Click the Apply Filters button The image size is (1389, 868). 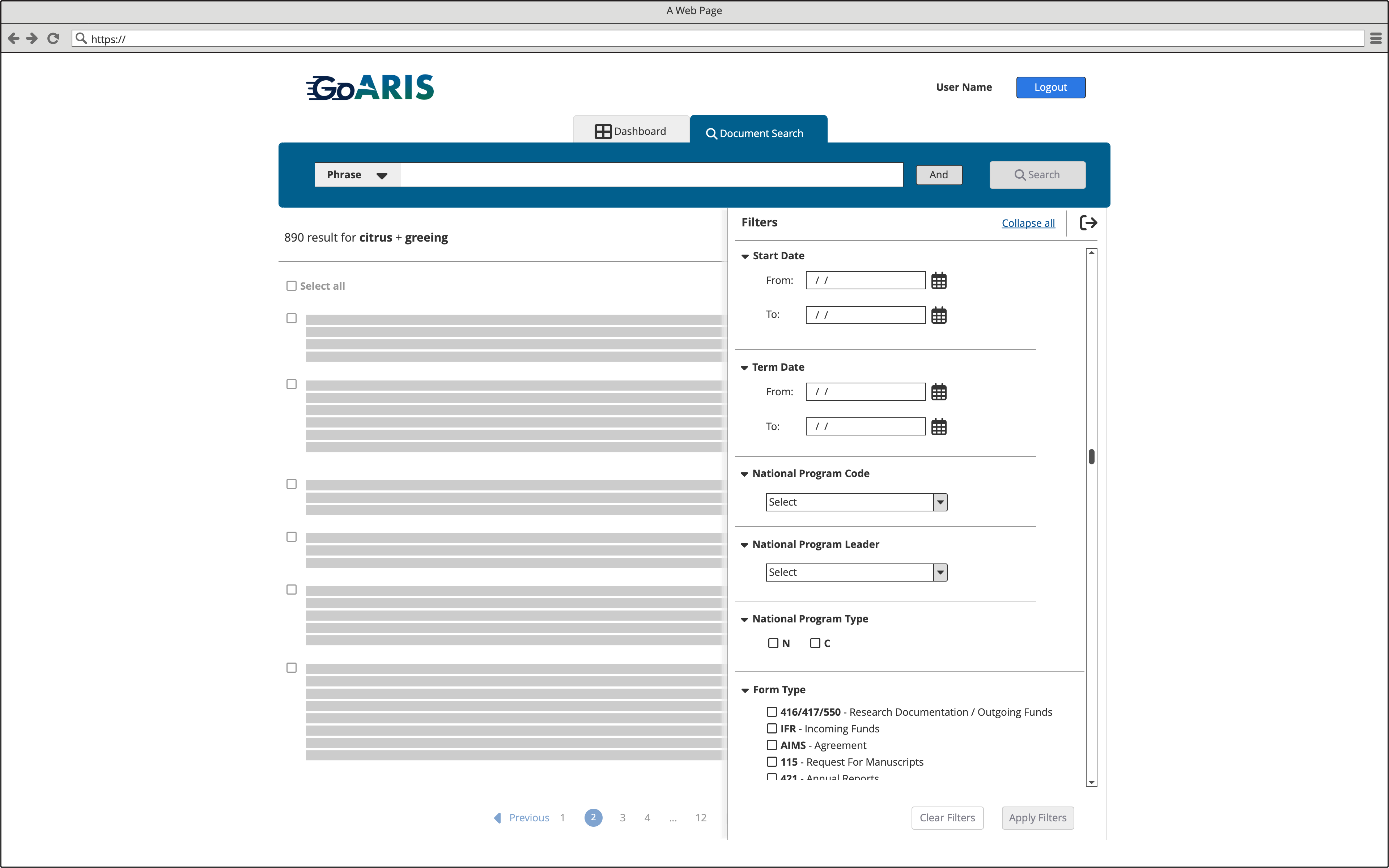(x=1037, y=817)
